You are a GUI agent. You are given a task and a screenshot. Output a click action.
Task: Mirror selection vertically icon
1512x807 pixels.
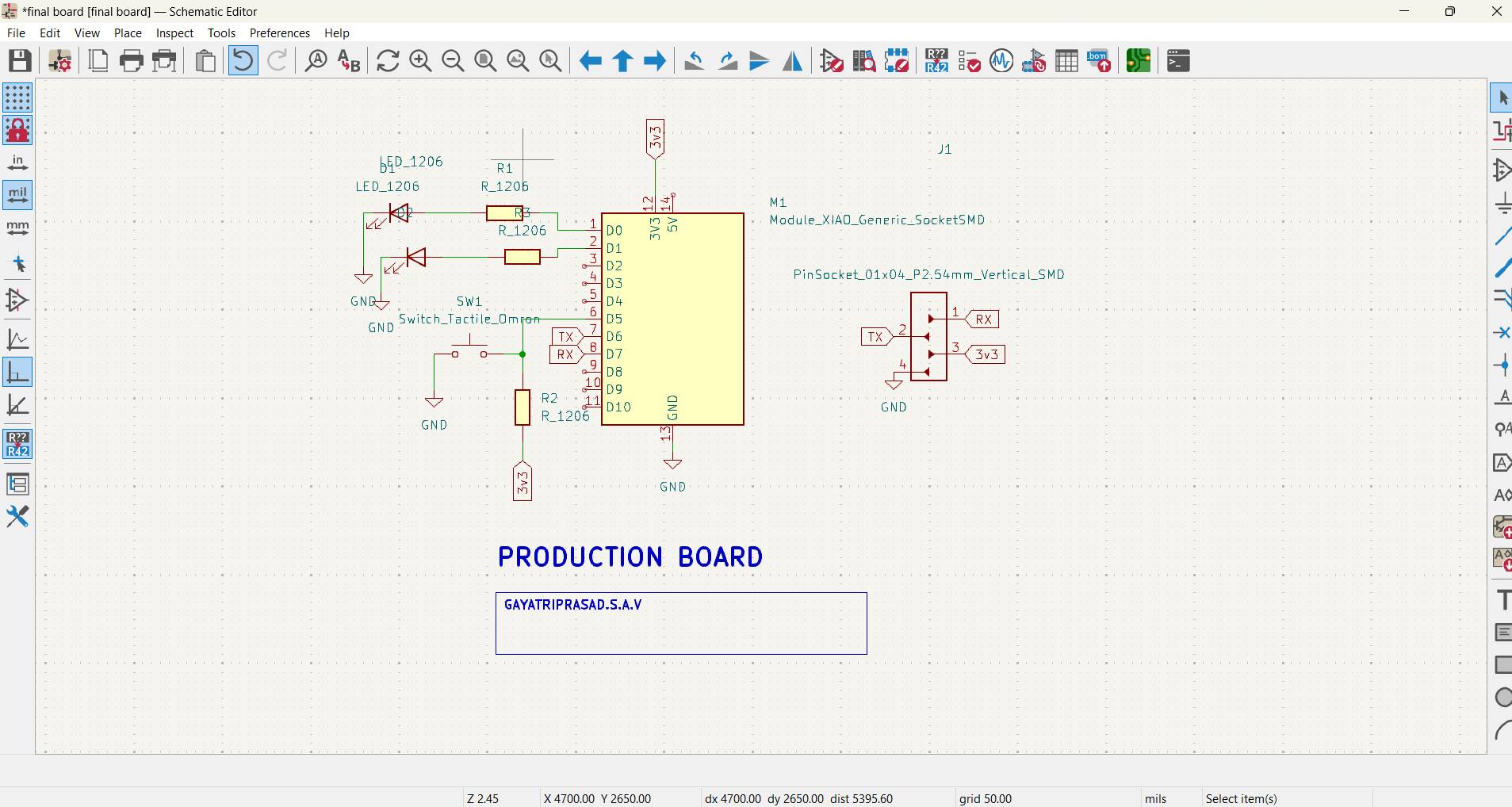click(x=760, y=61)
